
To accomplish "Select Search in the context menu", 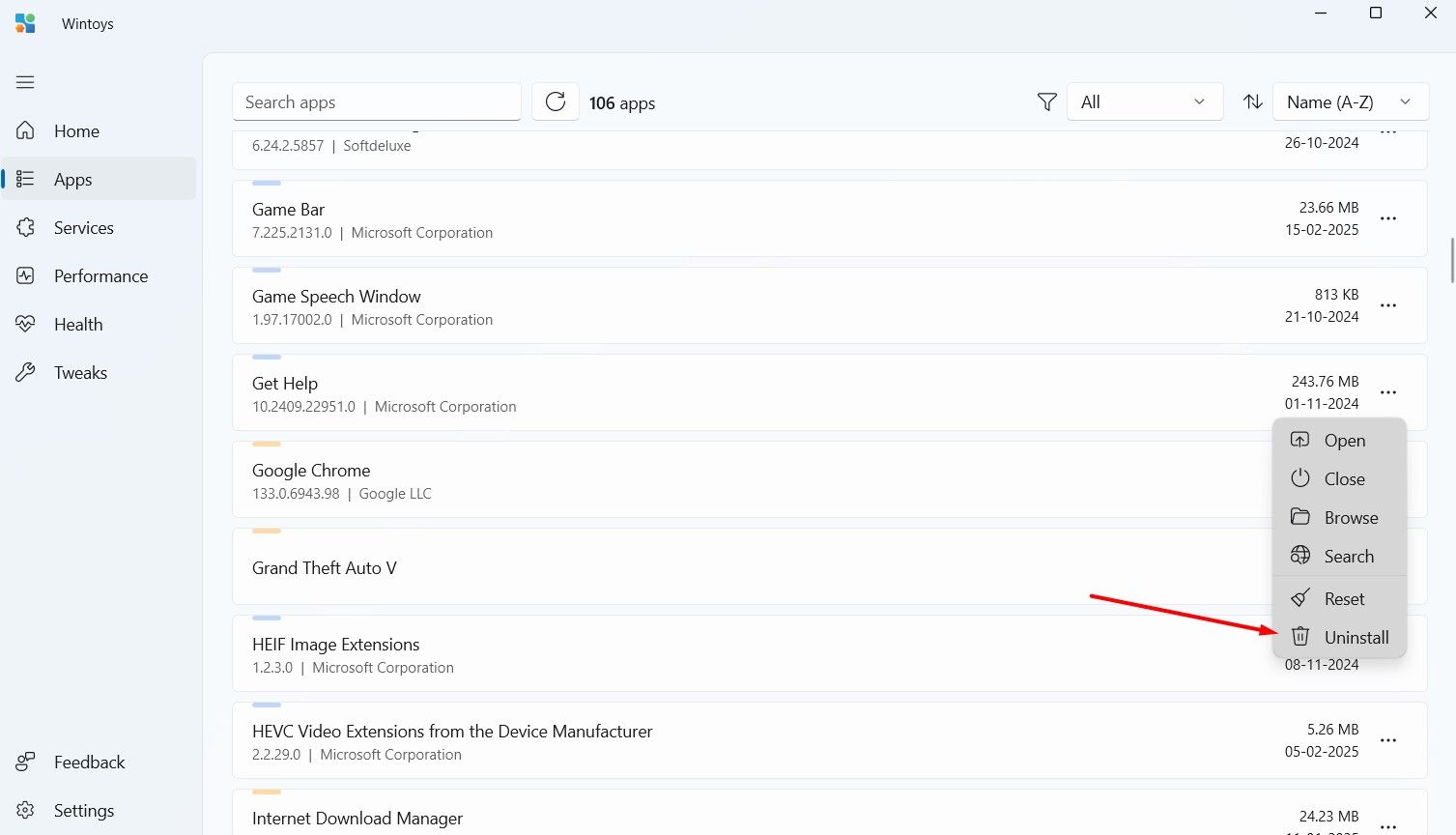I will [1339, 556].
